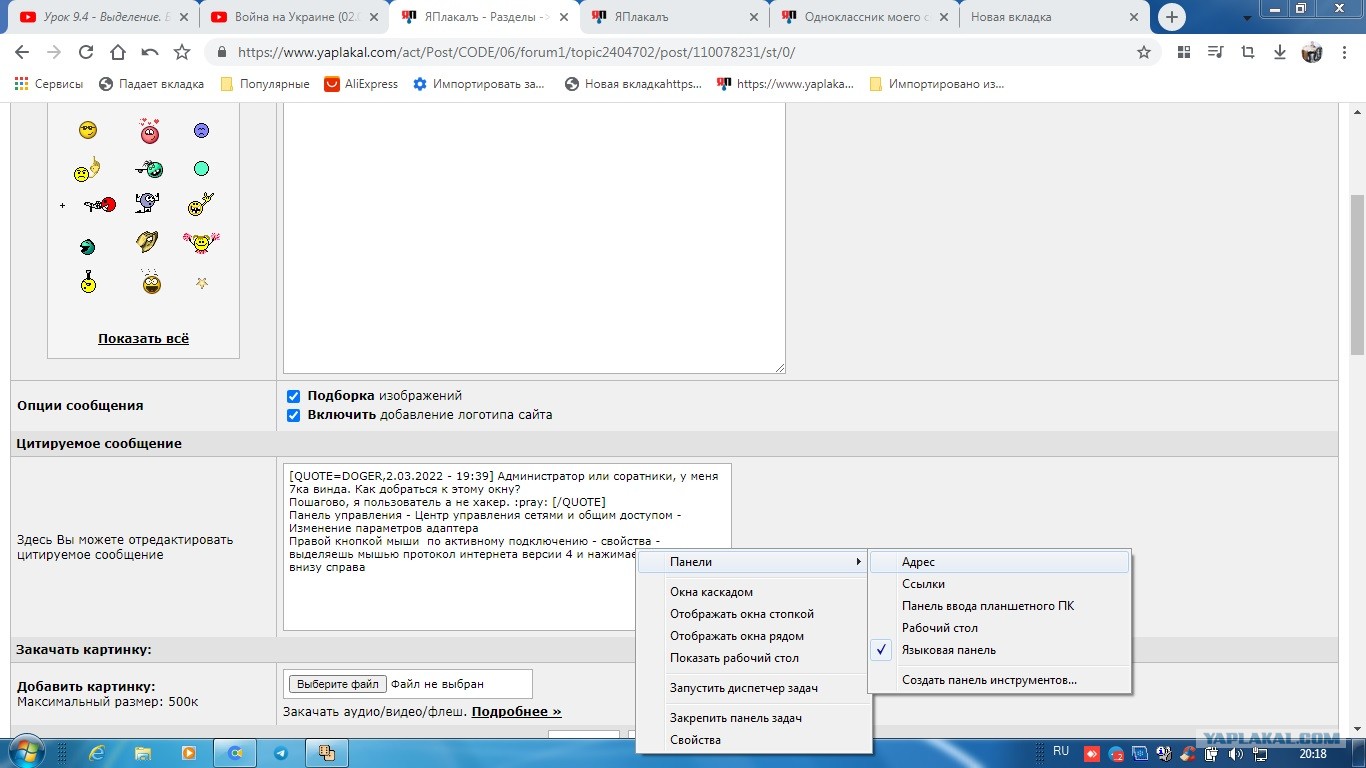Switch to the Одноклассник моего tab
Viewport: 1366px width, 768px height.
pos(863,17)
